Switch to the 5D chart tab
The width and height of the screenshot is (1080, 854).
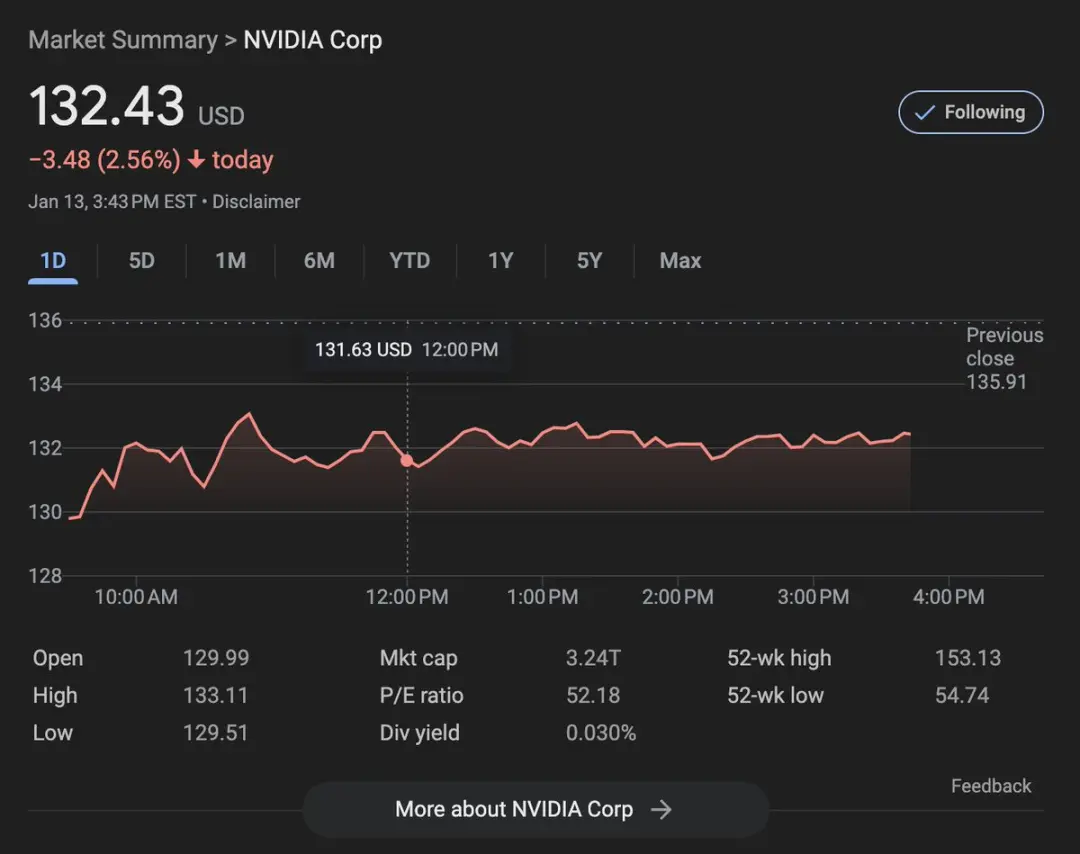pyautogui.click(x=142, y=261)
